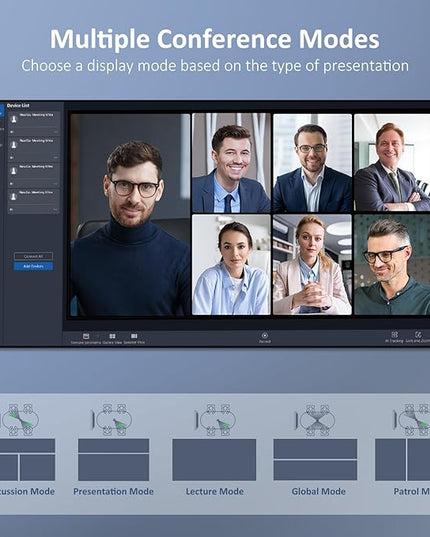The image size is (430, 537).
Task: Click the Lecture Mode table diagram icon
Action: (x=216, y=420)
